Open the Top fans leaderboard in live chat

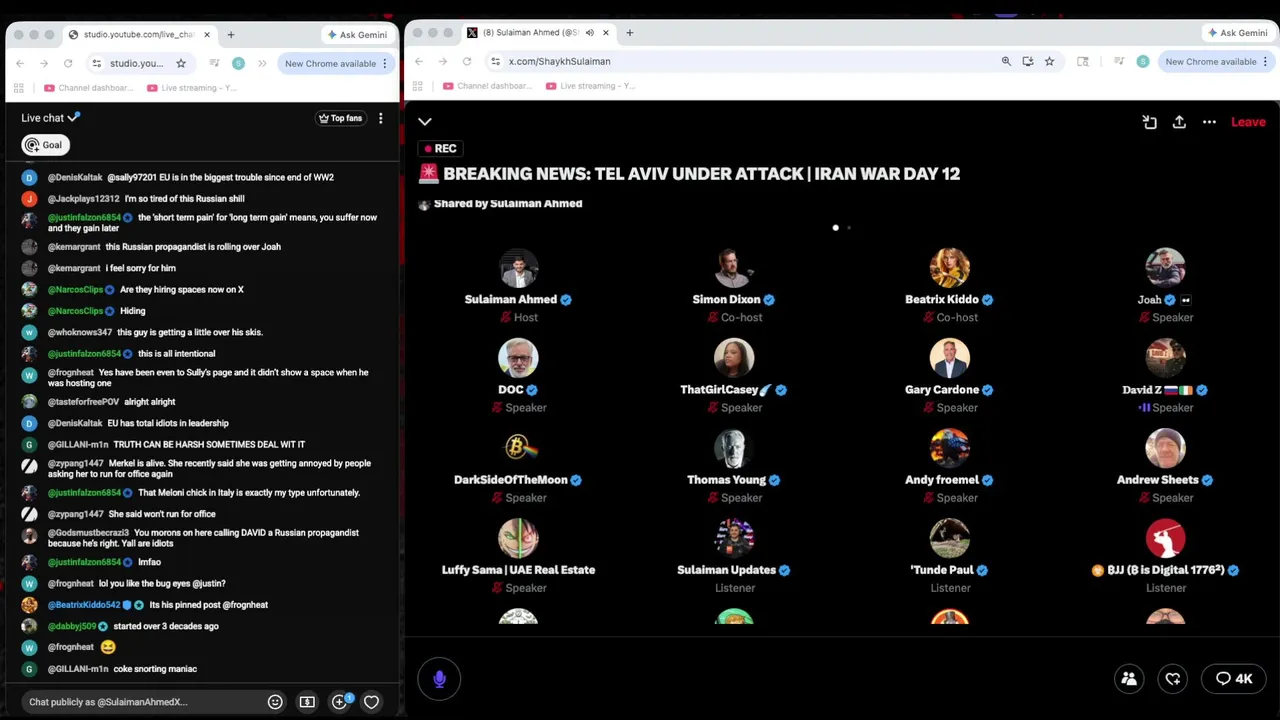[340, 118]
